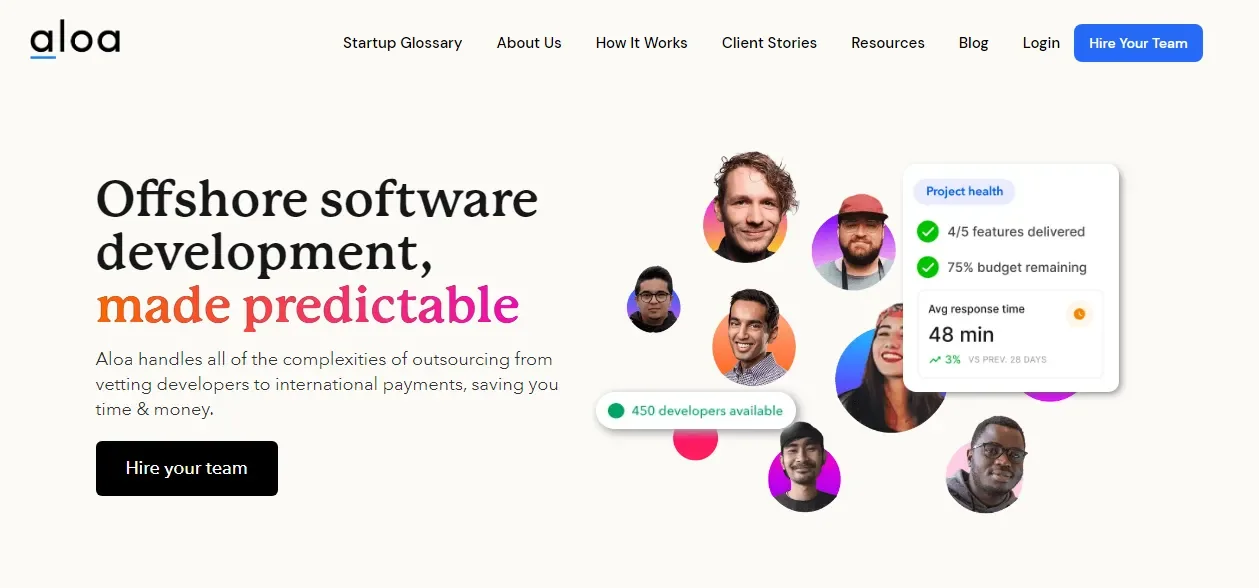Image resolution: width=1259 pixels, height=588 pixels.
Task: Open the How It Works menu
Action: pos(642,43)
